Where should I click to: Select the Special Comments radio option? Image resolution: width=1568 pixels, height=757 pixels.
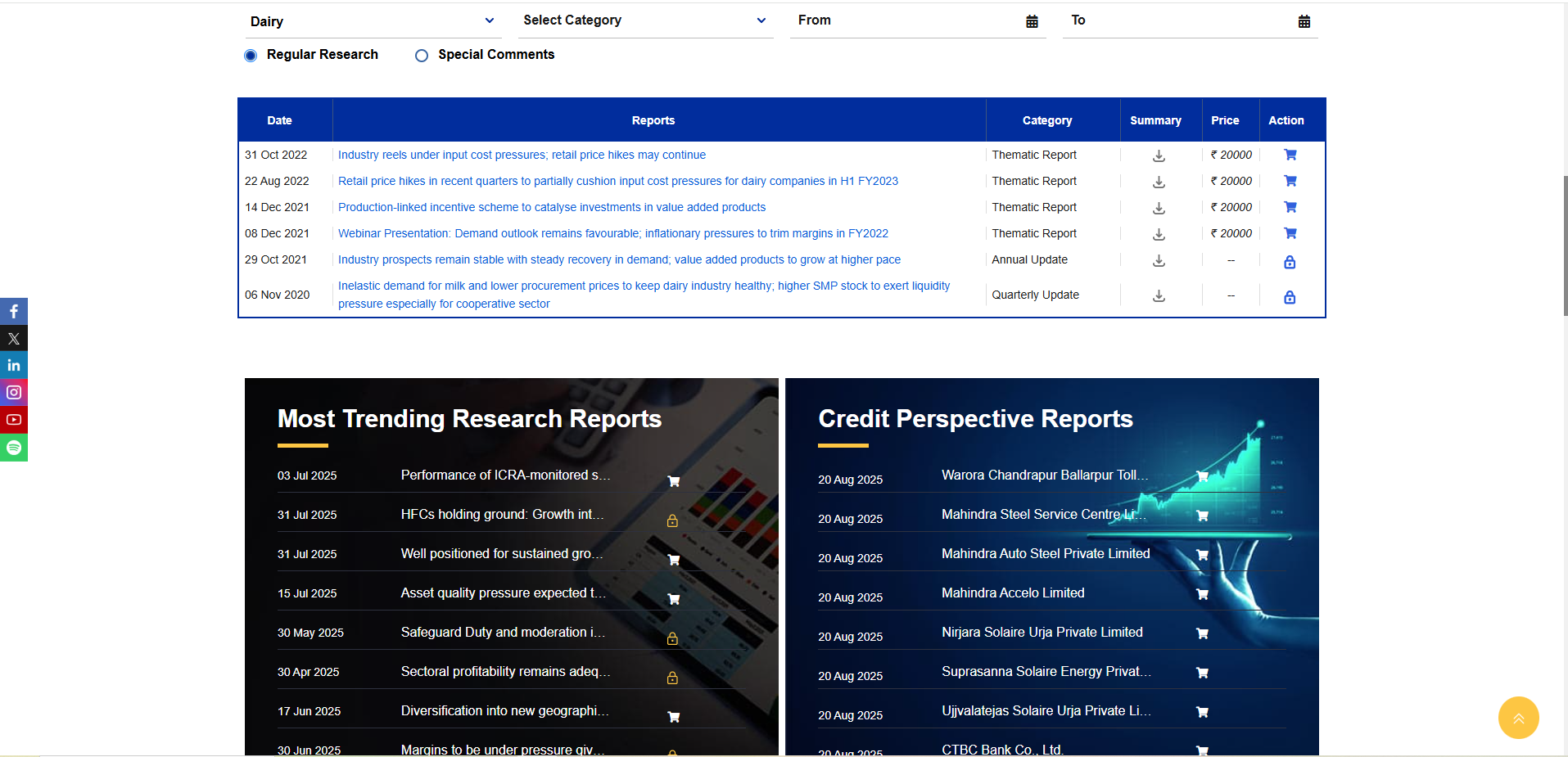(x=422, y=56)
